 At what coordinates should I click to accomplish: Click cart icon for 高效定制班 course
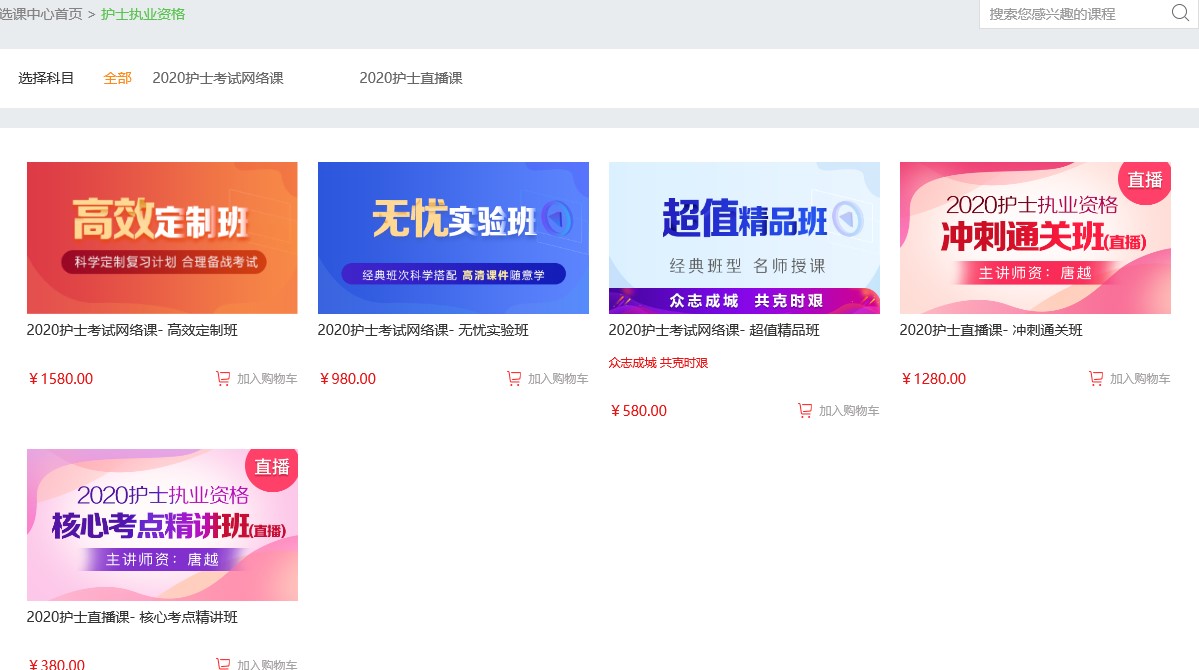tap(223, 379)
